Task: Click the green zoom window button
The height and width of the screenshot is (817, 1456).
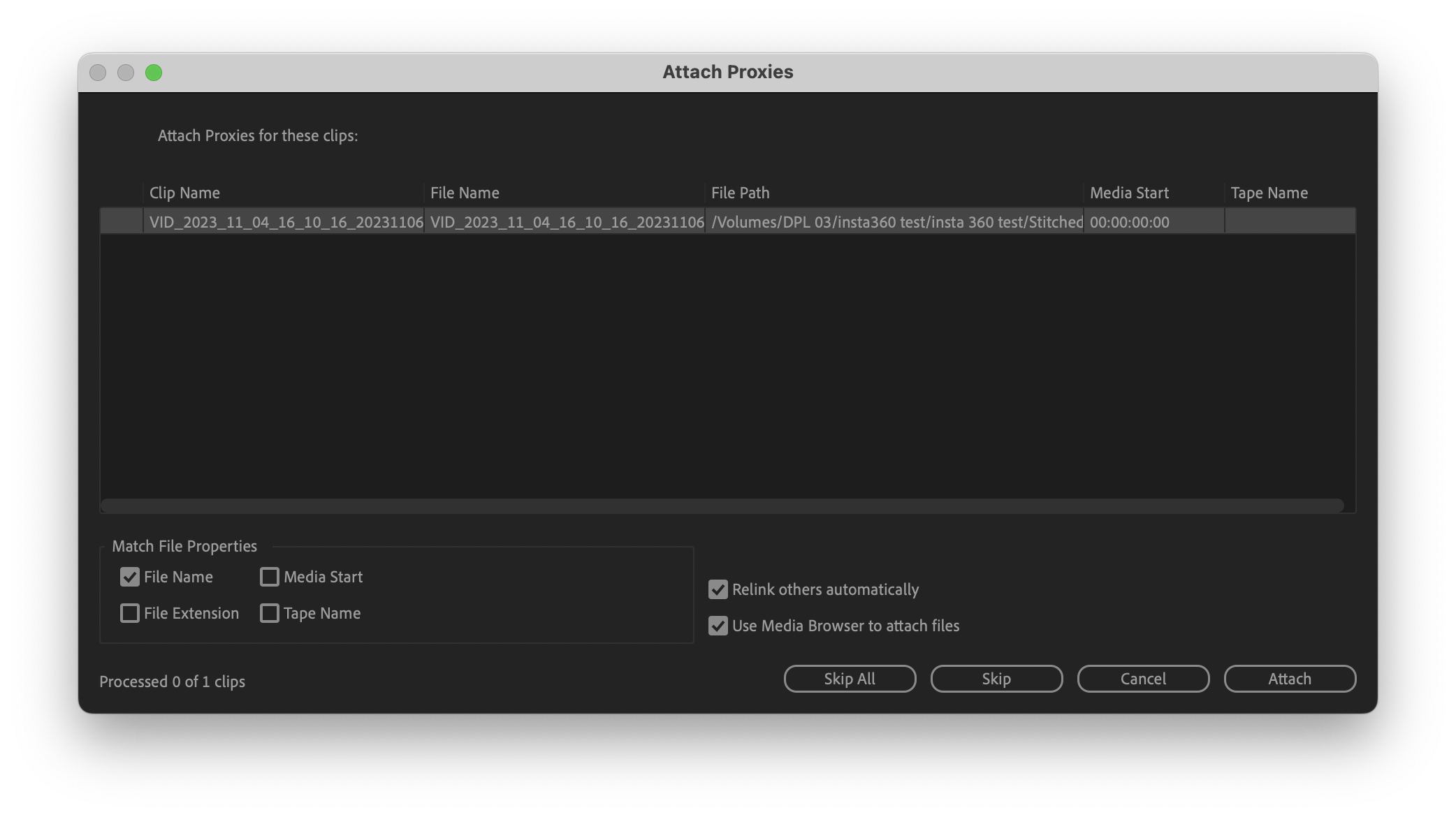Action: (x=154, y=73)
